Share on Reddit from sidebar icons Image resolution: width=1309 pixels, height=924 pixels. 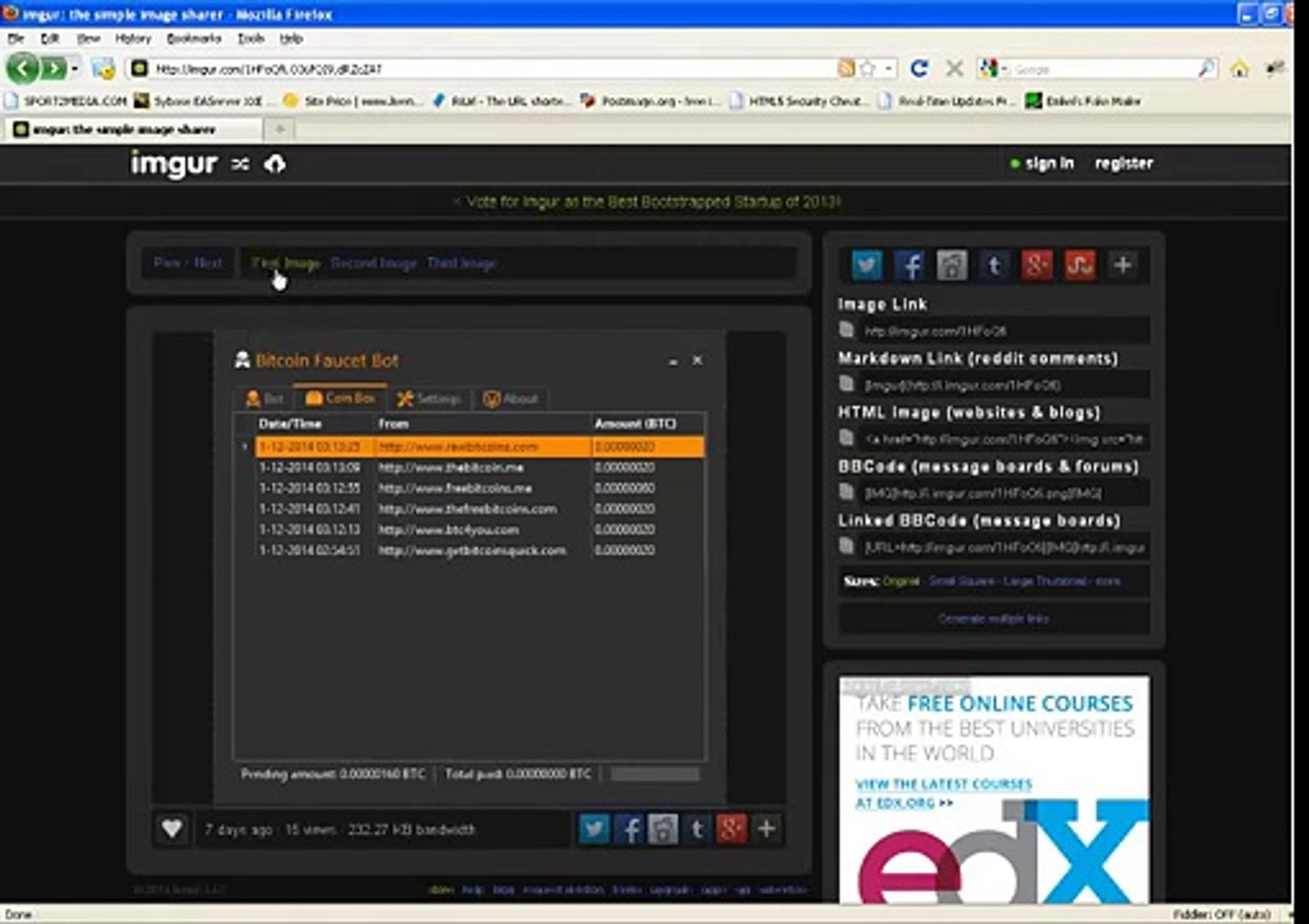pyautogui.click(x=951, y=265)
